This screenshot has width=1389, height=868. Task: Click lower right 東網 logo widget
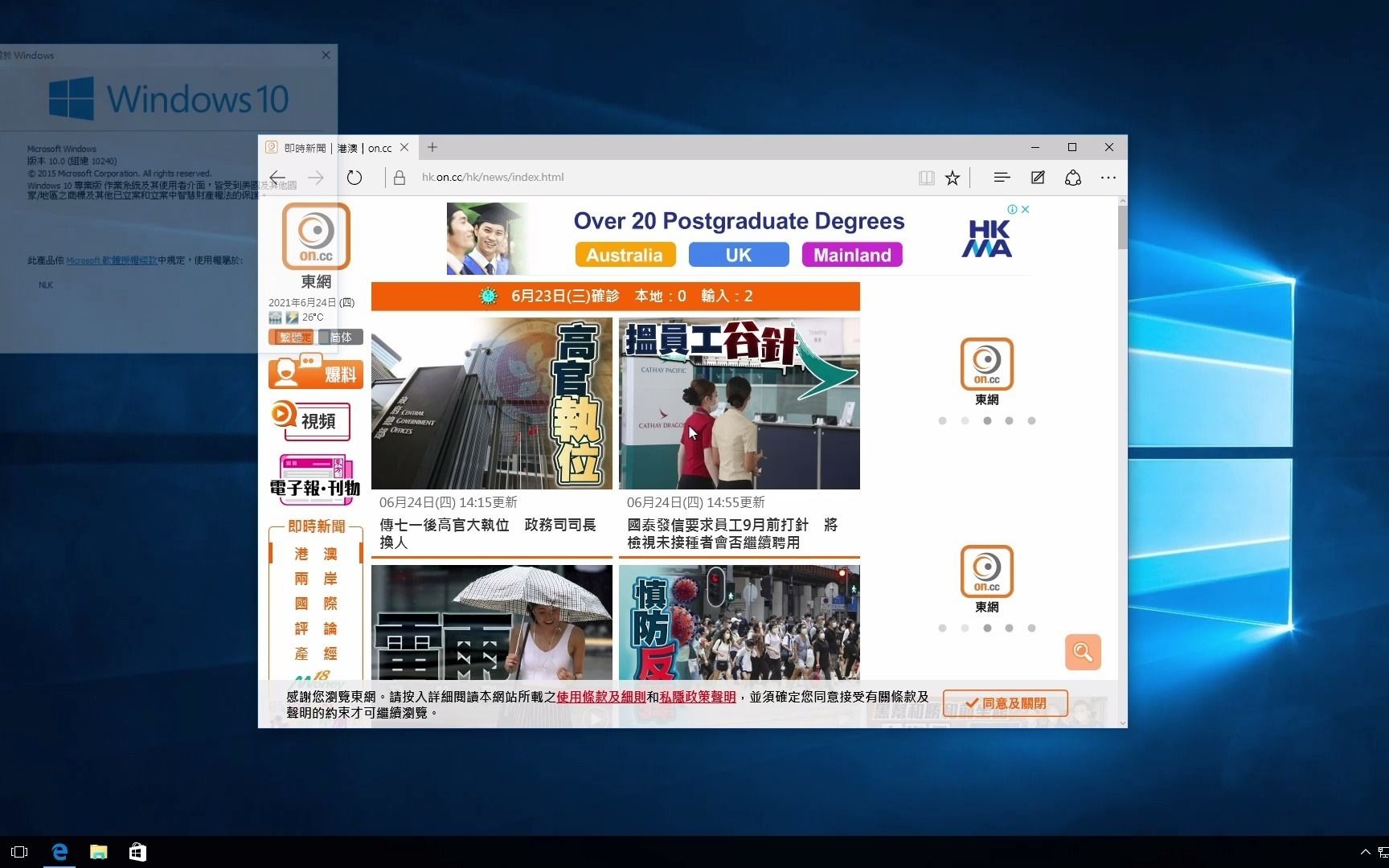tap(987, 579)
